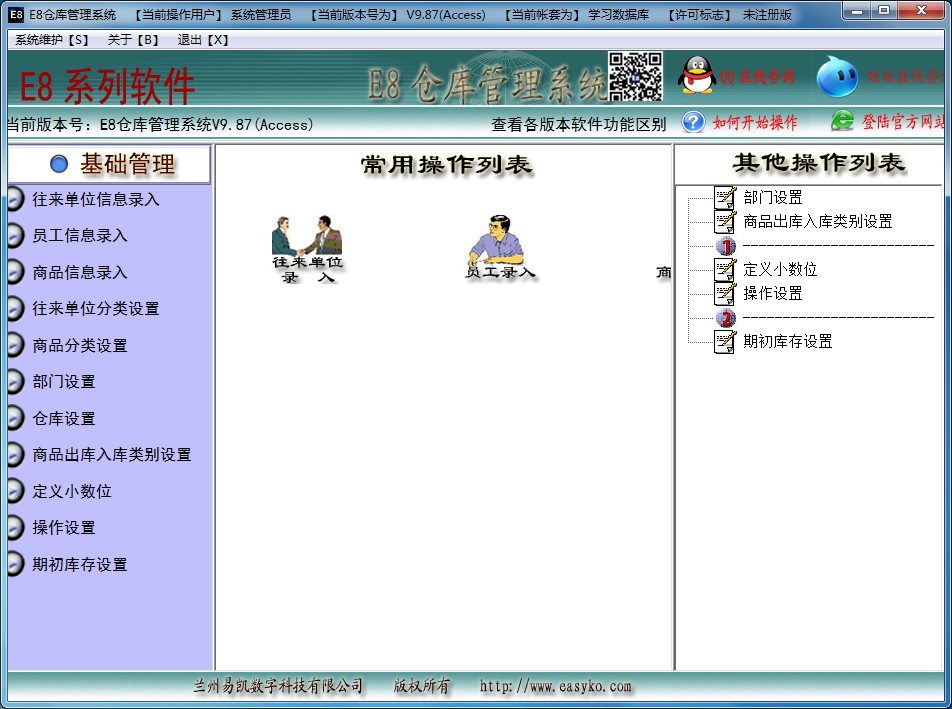
Task: Click the numbered 2 separator icon
Action: (726, 317)
